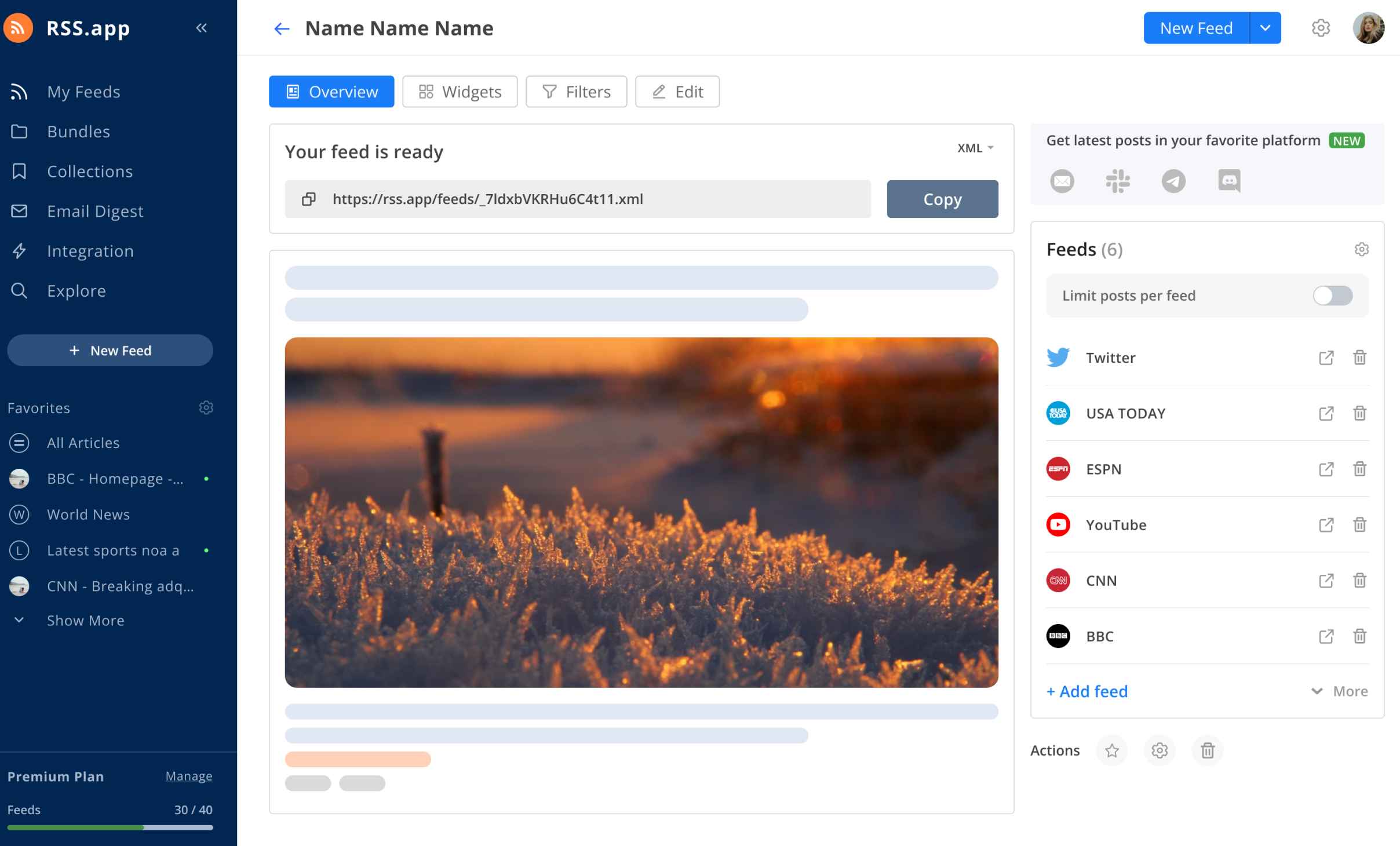The width and height of the screenshot is (1400, 846).
Task: Click the ESPN feed icon
Action: [1059, 468]
